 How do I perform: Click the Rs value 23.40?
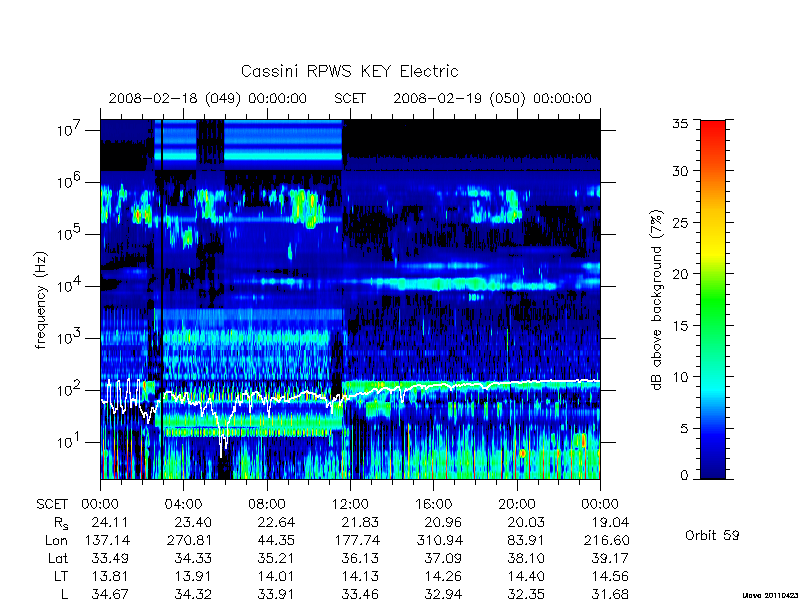click(x=193, y=522)
